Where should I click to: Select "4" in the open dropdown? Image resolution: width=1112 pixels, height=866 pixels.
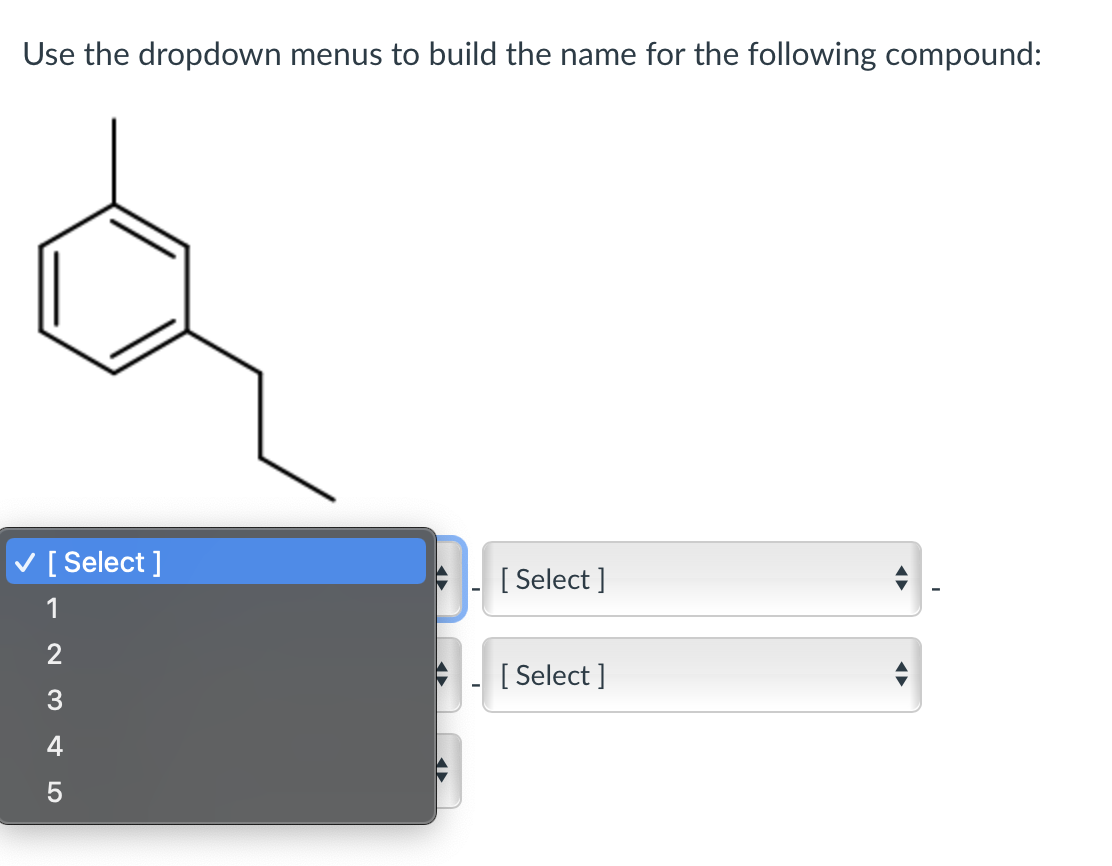[x=53, y=746]
